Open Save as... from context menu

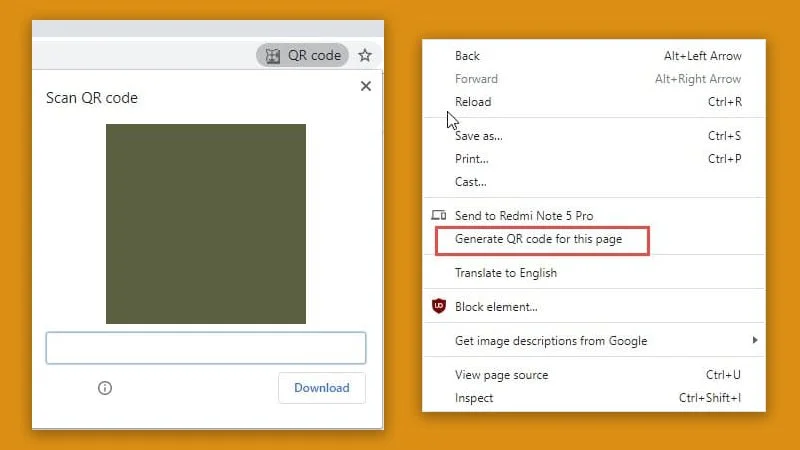tap(478, 136)
